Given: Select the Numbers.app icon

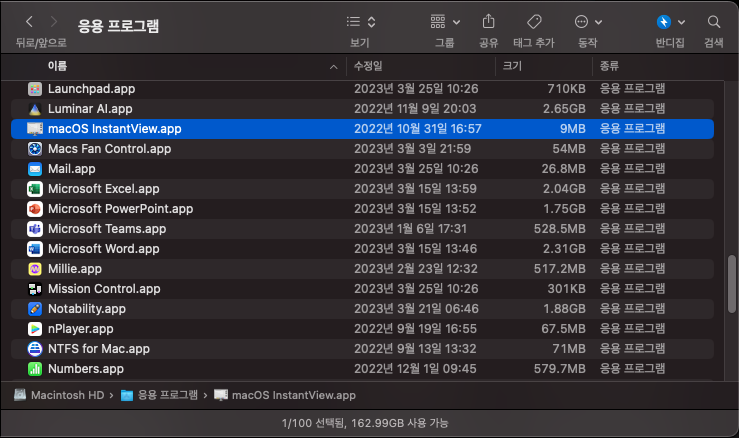Looking at the screenshot, I should point(35,369).
